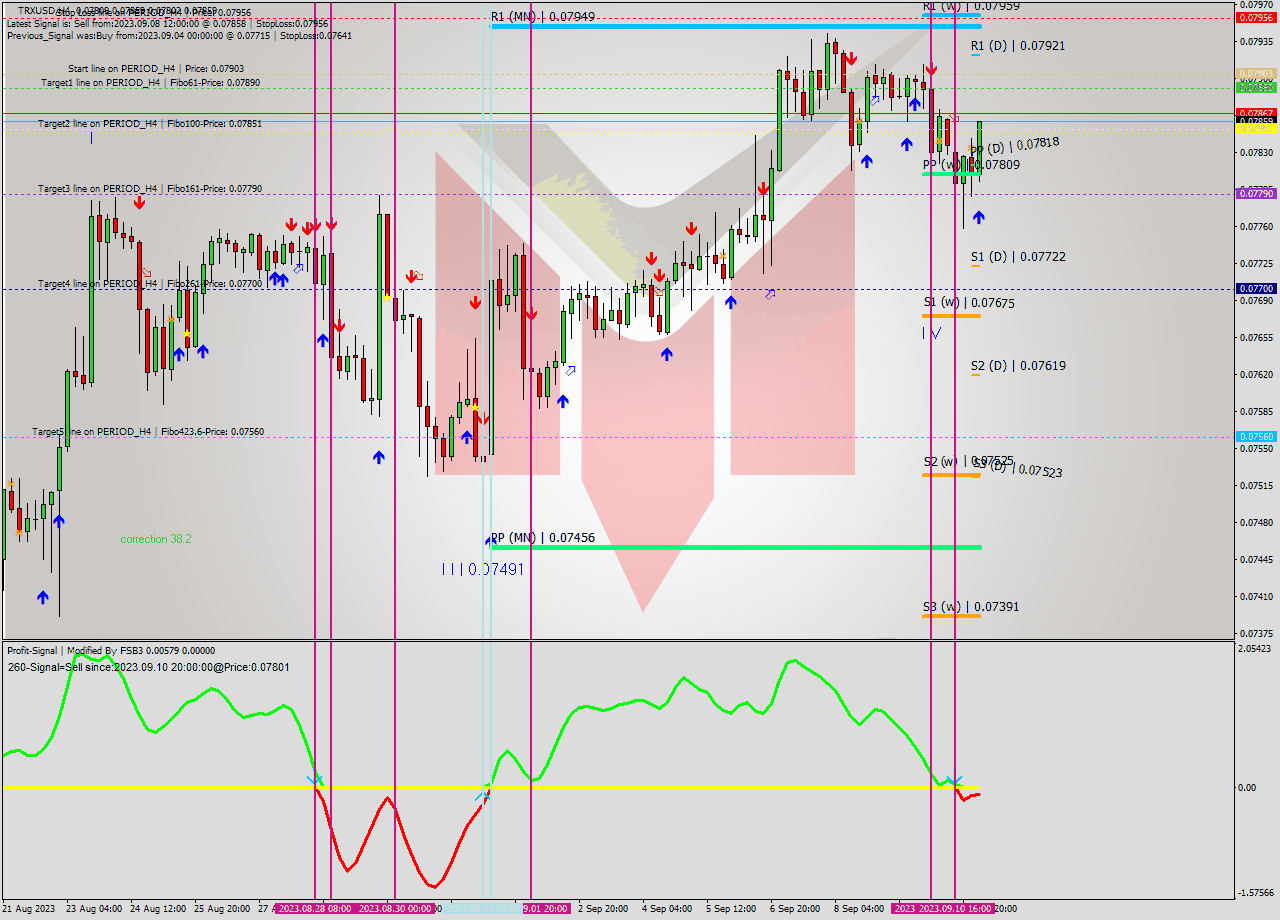Click the 23 Aug 04:00 time label
1280x920 pixels.
pyautogui.click(x=94, y=909)
